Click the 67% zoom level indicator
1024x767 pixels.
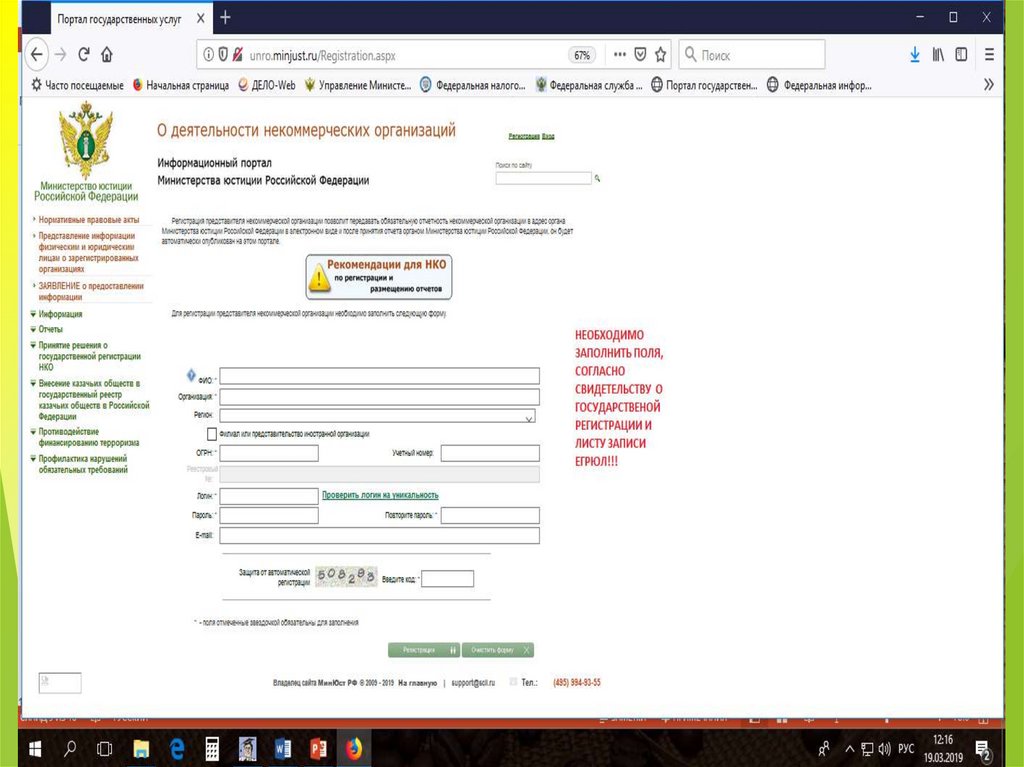(x=582, y=56)
